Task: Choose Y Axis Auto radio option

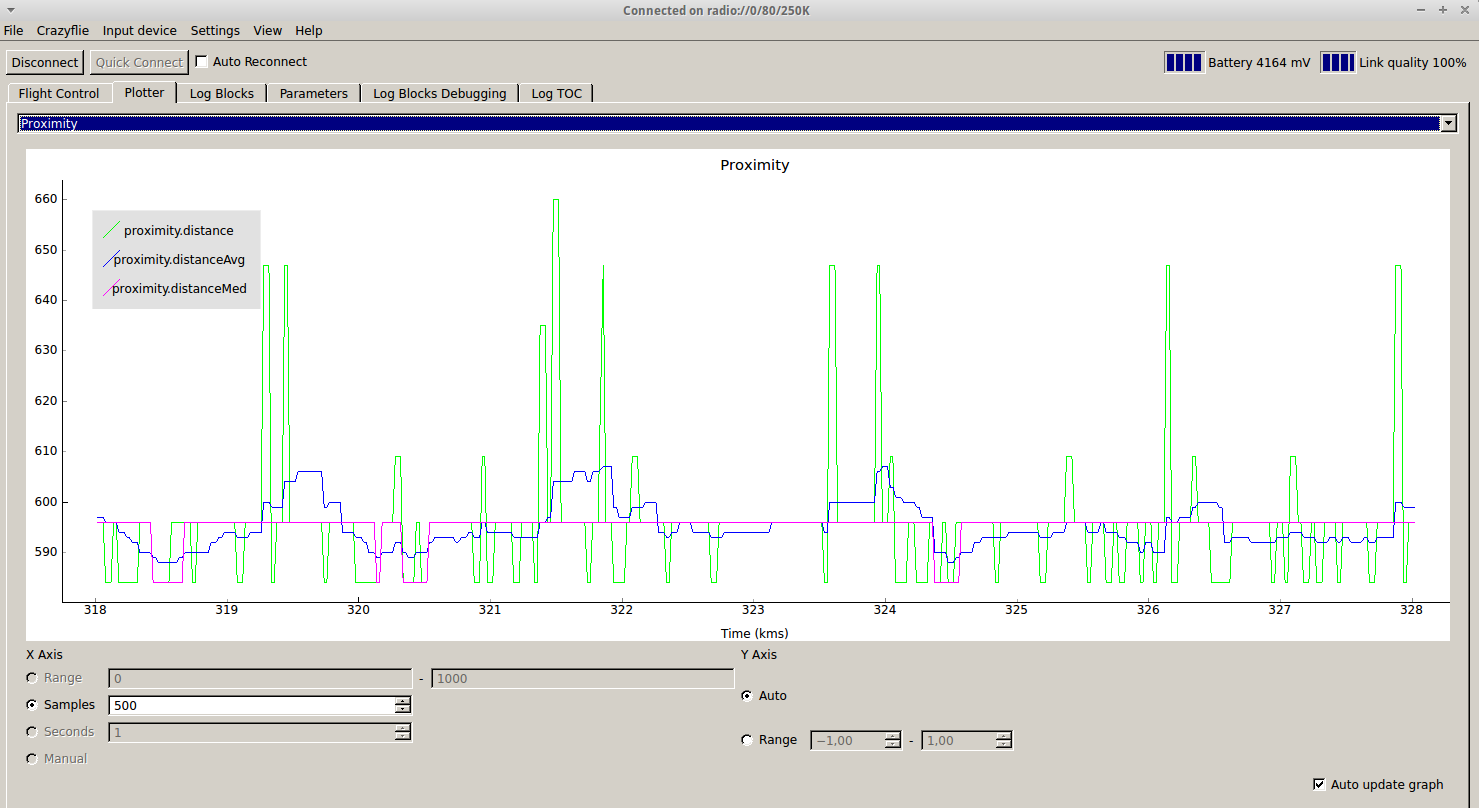Action: pyautogui.click(x=747, y=695)
